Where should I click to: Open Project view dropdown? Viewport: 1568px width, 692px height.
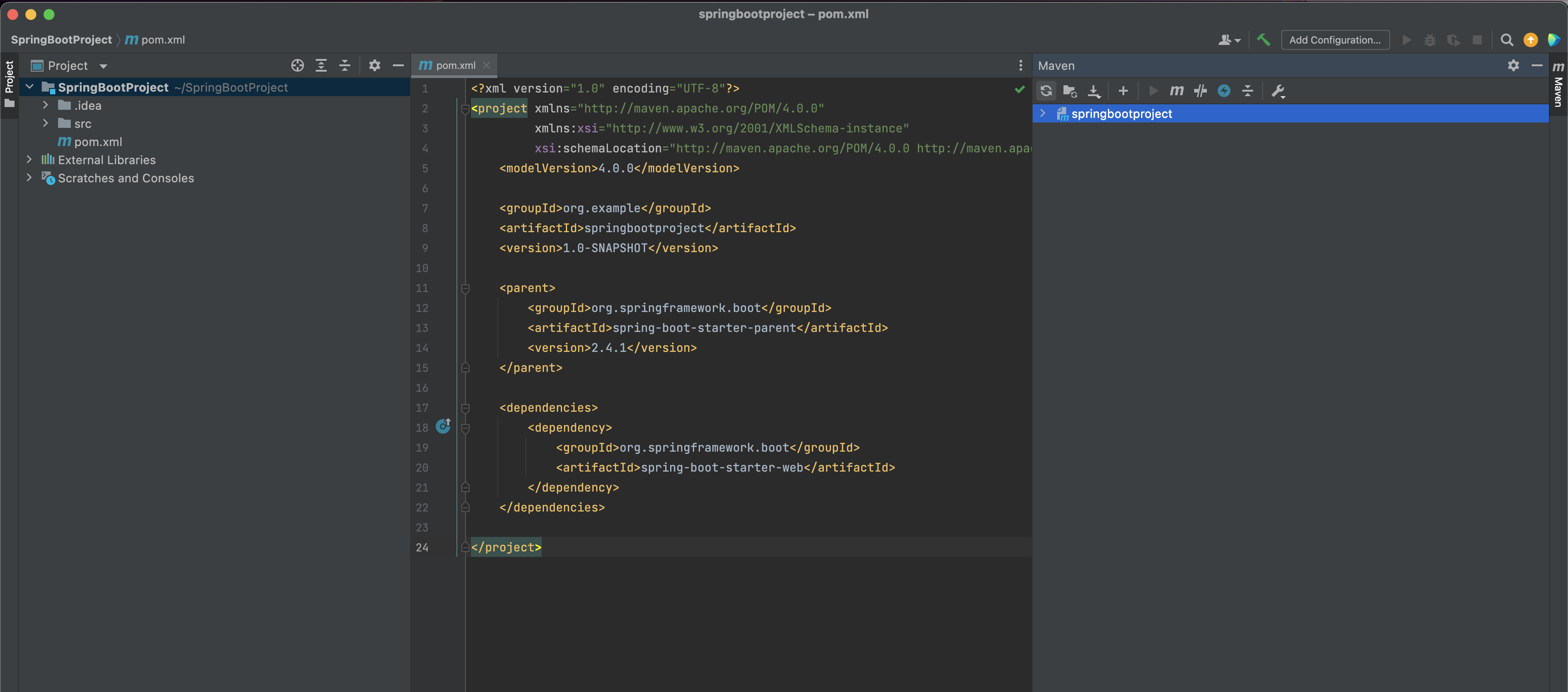[x=103, y=66]
